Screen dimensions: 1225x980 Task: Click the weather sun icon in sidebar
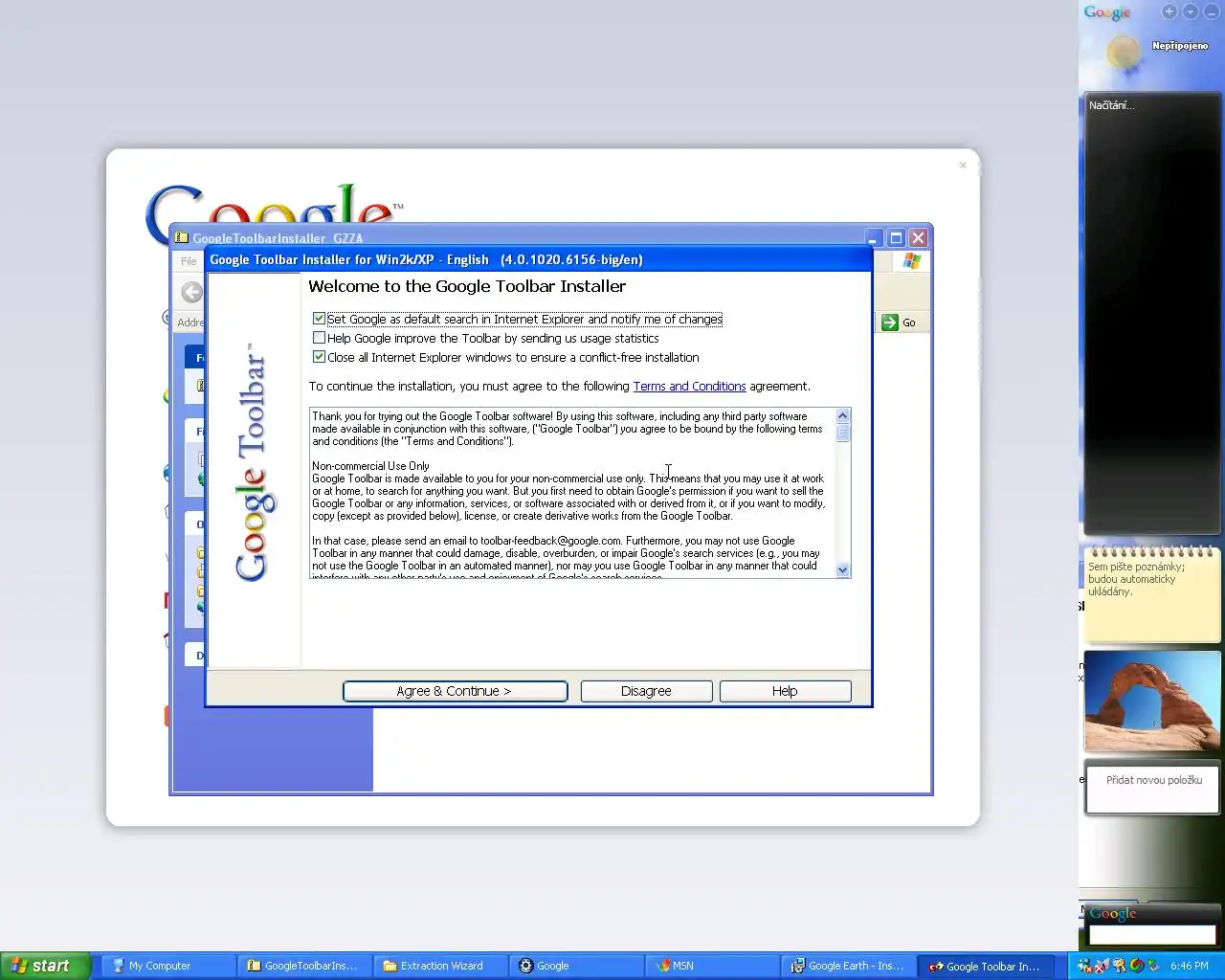[1124, 53]
